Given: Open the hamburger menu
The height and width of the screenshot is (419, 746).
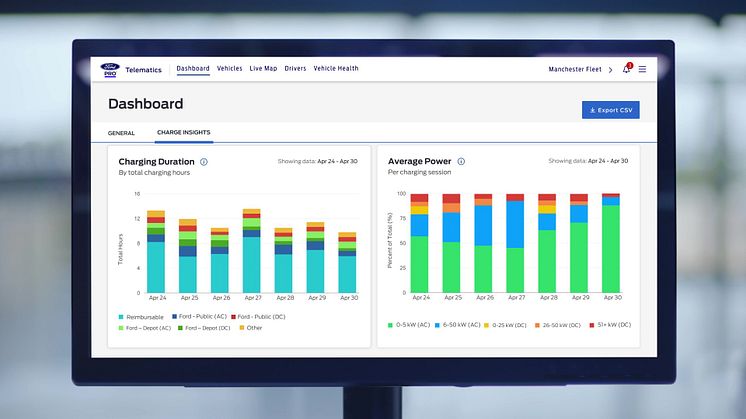Looking at the screenshot, I should [642, 69].
